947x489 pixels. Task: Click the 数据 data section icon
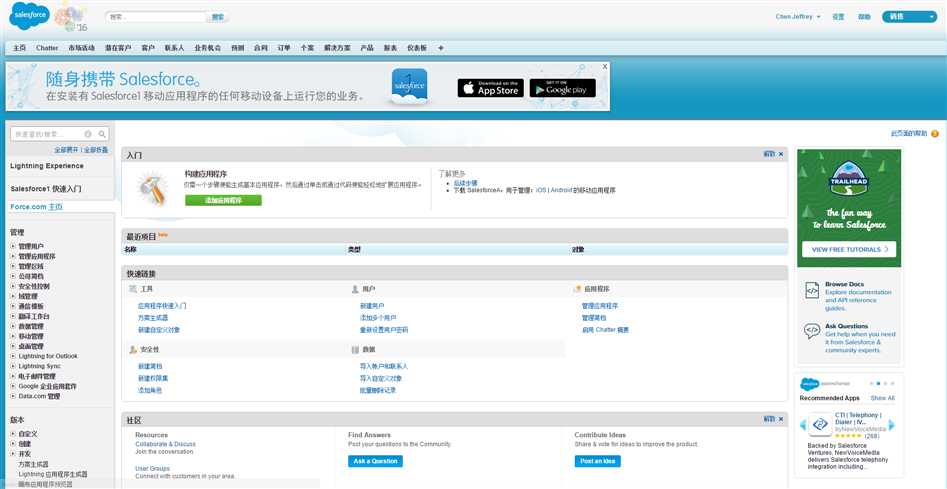(x=355, y=350)
